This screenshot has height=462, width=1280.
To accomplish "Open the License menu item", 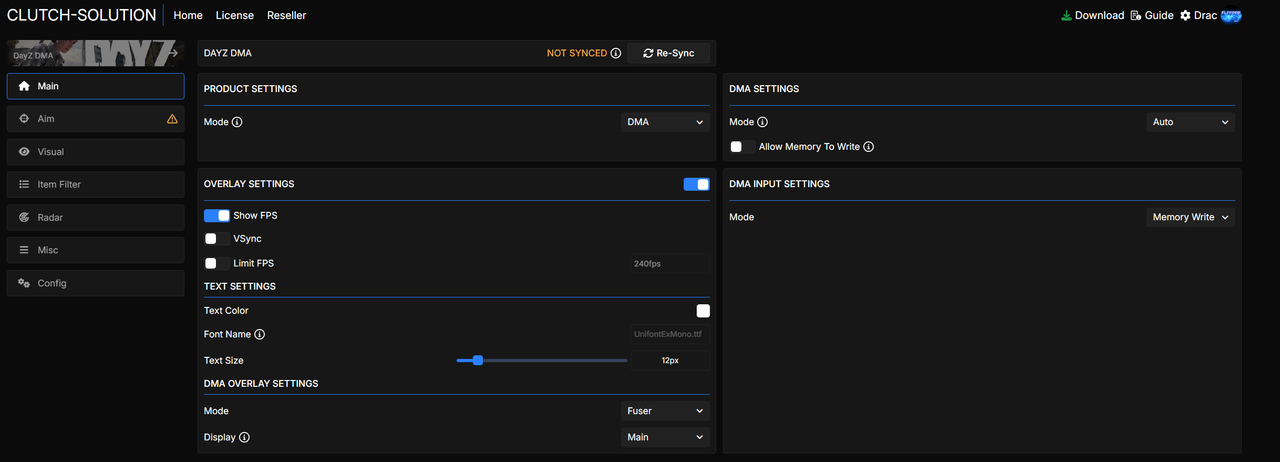I will point(235,15).
